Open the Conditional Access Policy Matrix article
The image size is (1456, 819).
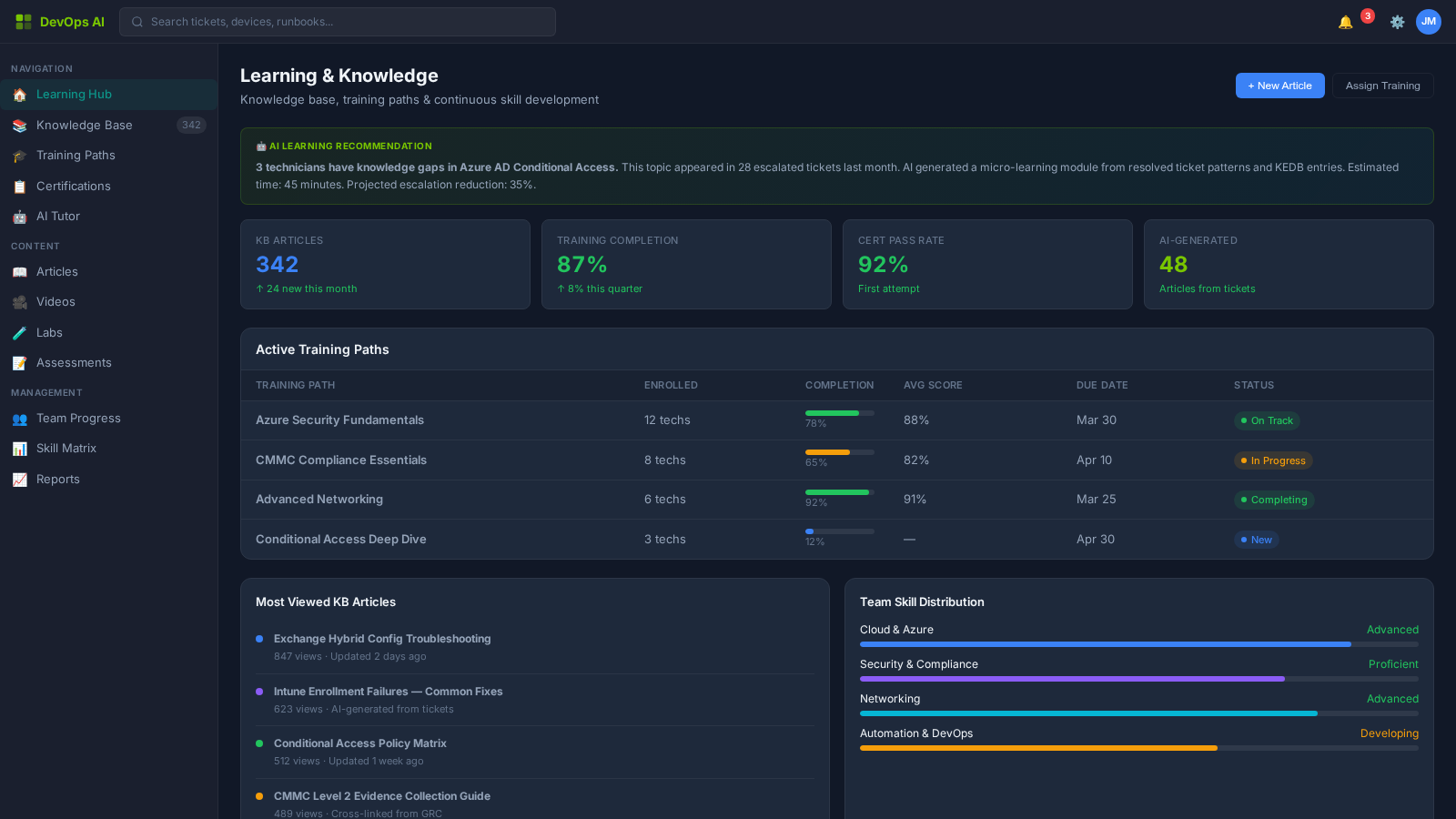[359, 743]
